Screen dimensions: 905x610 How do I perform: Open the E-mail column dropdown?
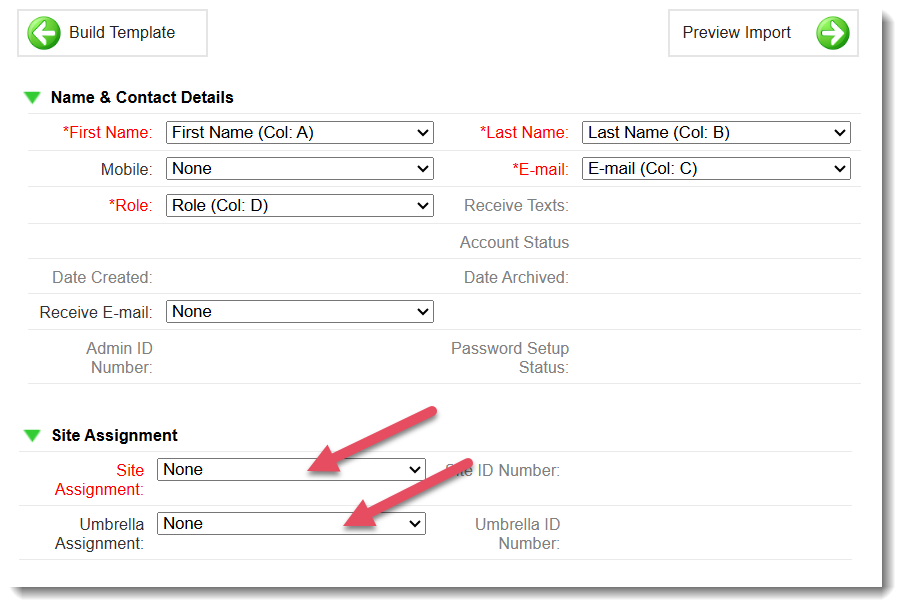[716, 169]
